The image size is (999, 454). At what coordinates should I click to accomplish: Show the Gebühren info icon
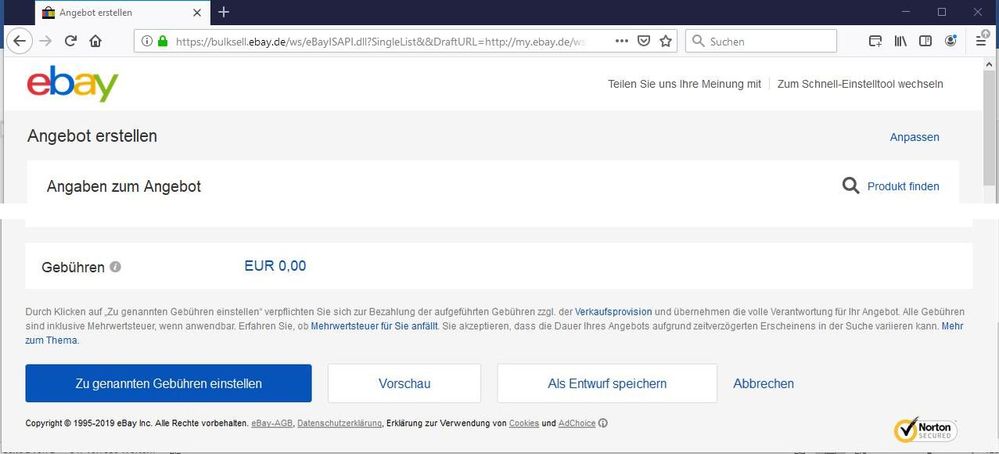click(115, 267)
